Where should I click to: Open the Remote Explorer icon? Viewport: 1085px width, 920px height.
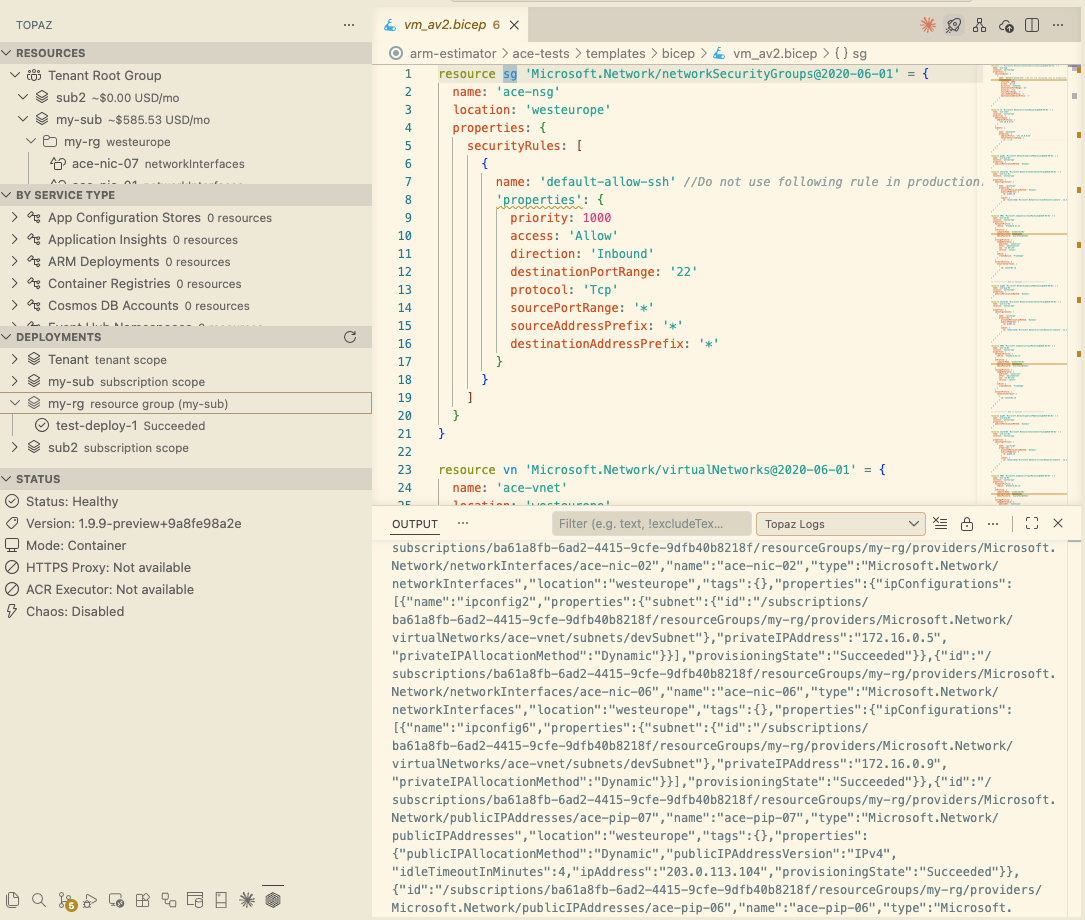coord(116,900)
